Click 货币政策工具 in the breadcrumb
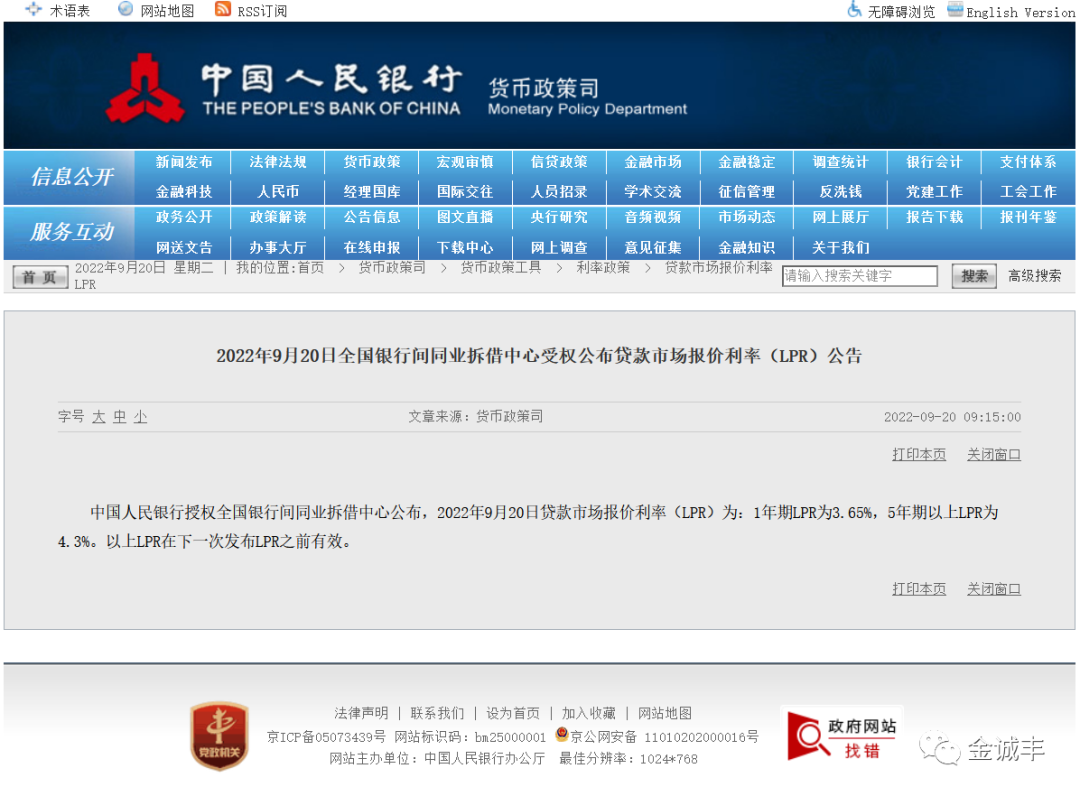 (x=501, y=267)
